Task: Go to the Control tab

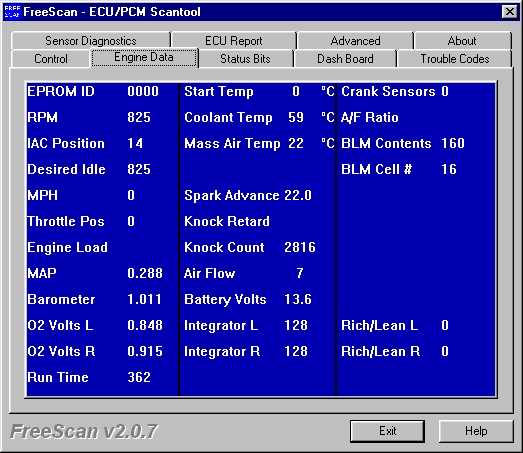Action: click(51, 59)
